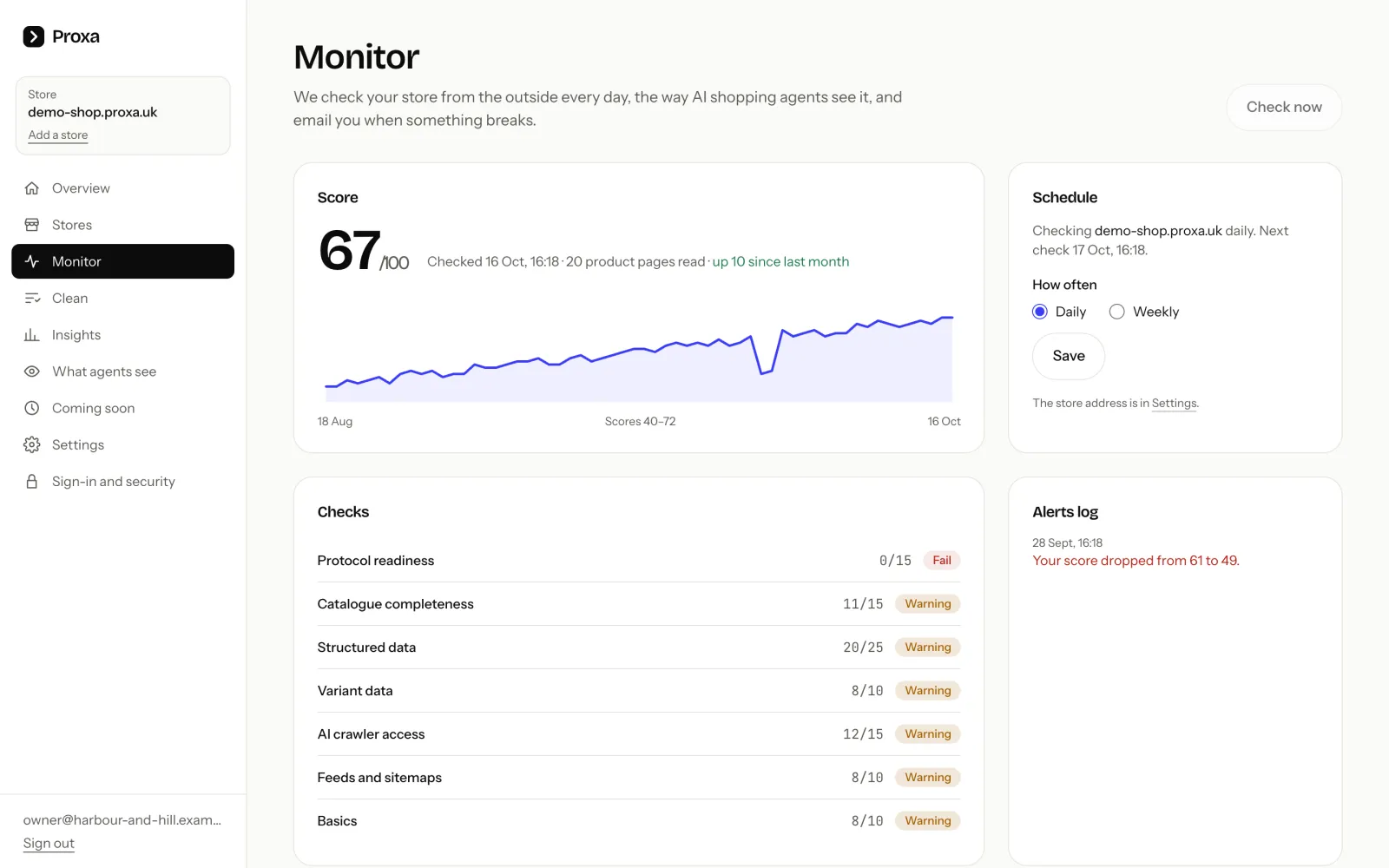
Task: Click the Warning badge for Basics
Action: point(928,821)
